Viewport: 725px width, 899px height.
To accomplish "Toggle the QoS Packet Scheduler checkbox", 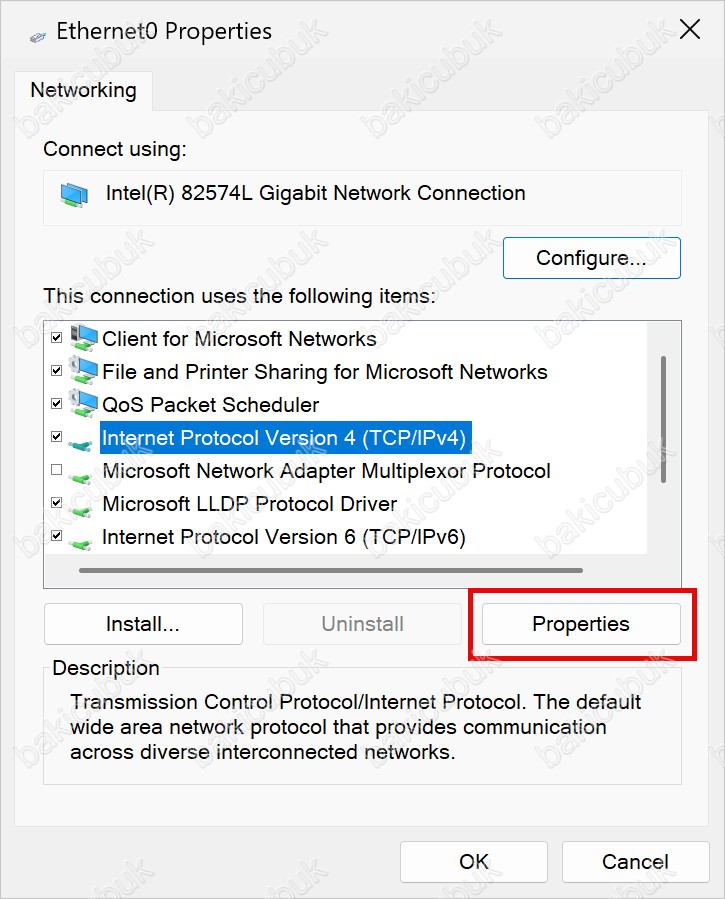I will pos(56,404).
